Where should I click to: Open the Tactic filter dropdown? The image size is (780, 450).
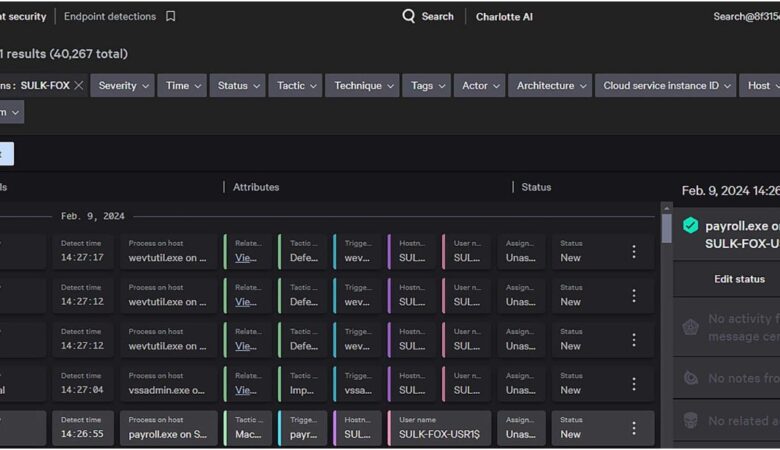[x=295, y=86]
